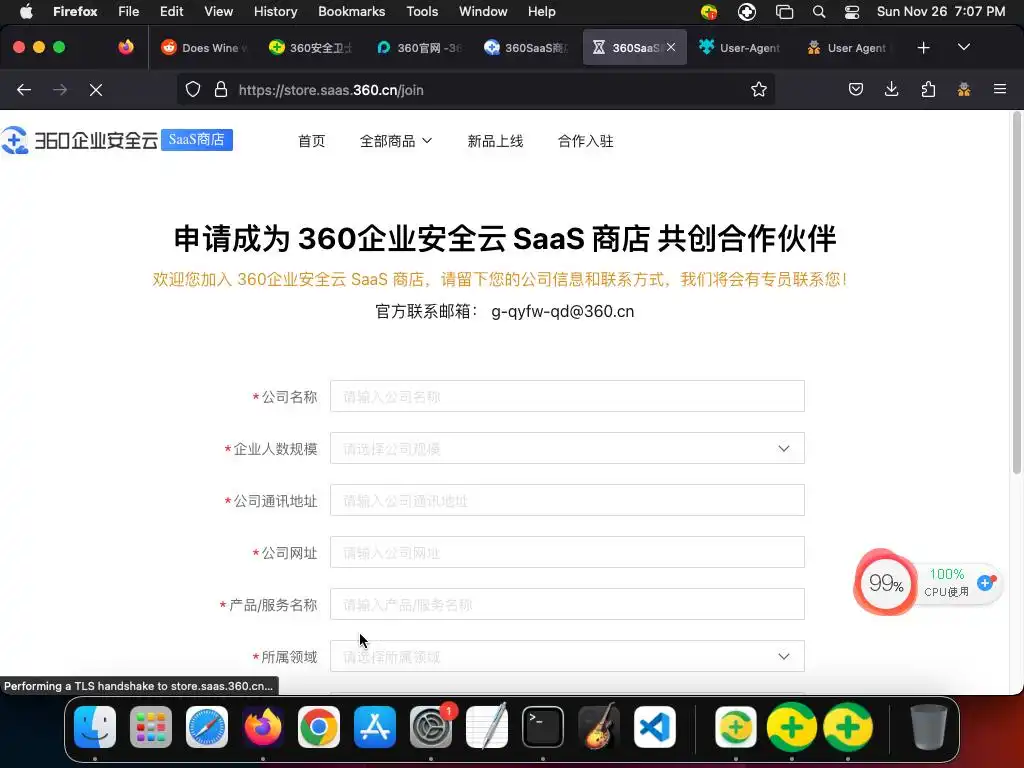Open GarageBand from the Dock
This screenshot has width=1024, height=768.
click(598, 726)
